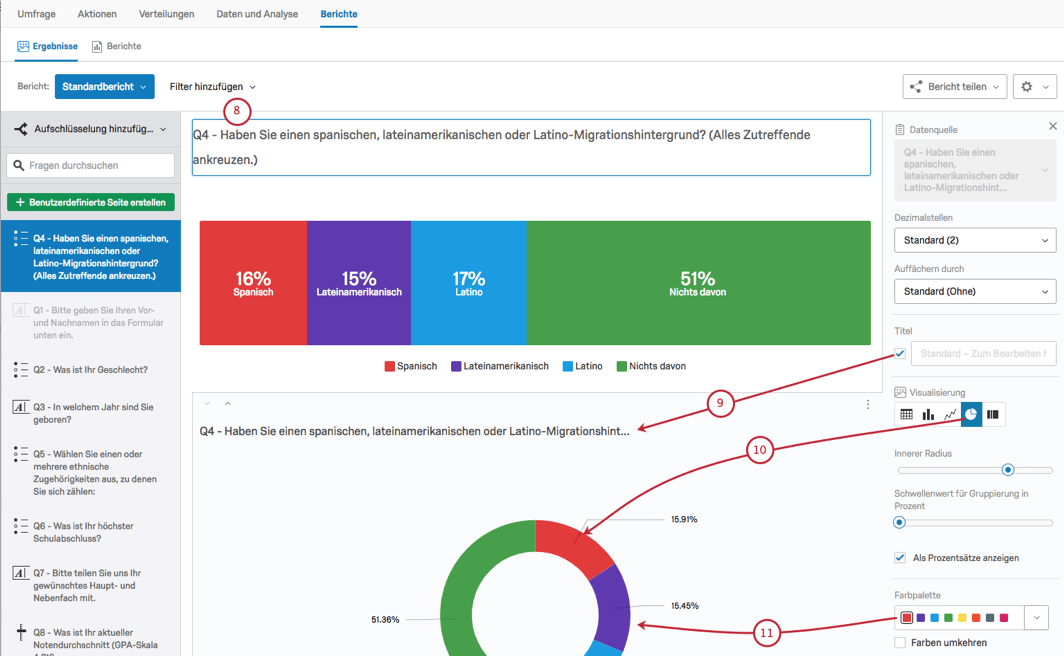Click the share icon in Bericht teilen

click(x=916, y=87)
